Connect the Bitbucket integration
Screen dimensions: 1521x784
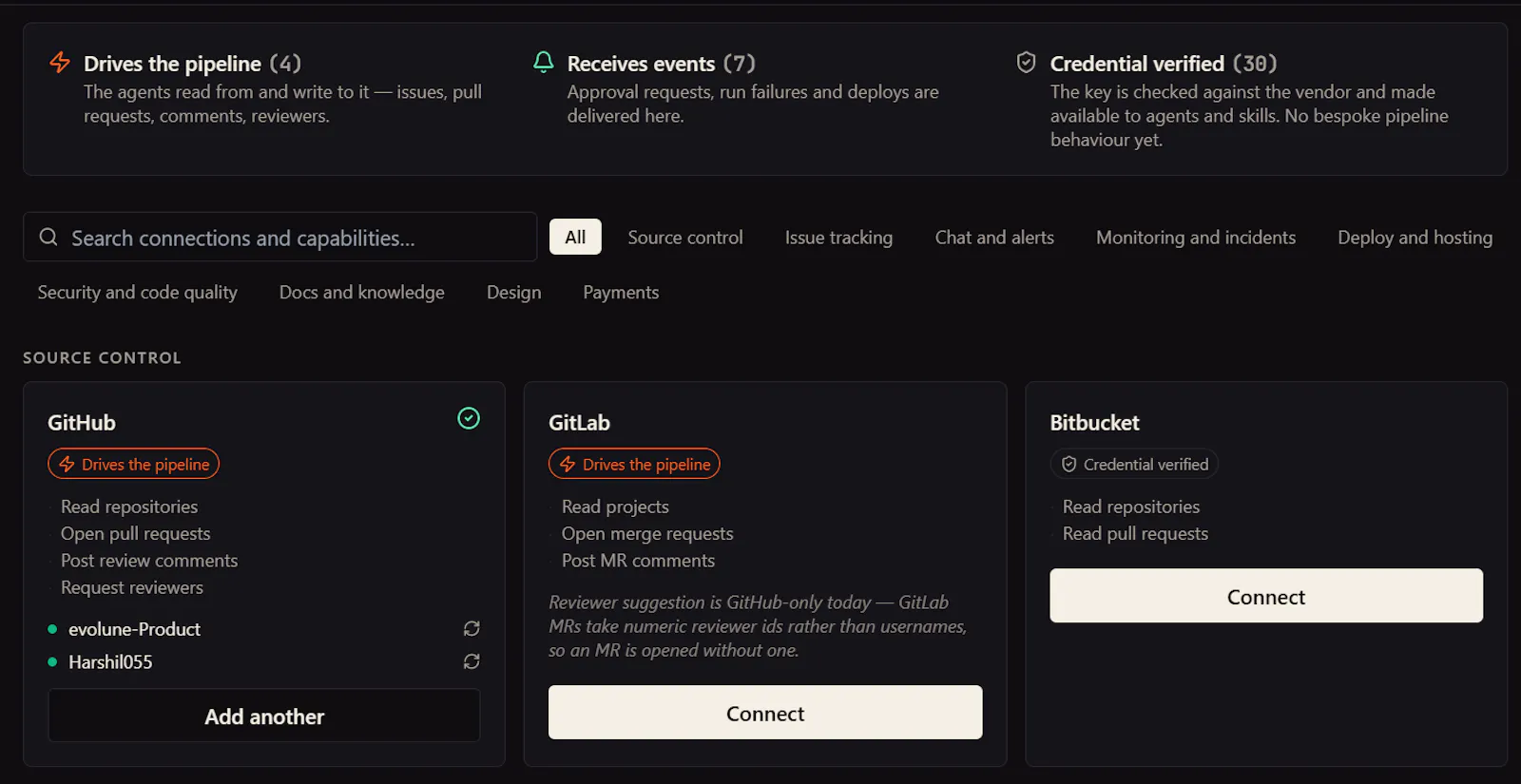(x=1266, y=596)
